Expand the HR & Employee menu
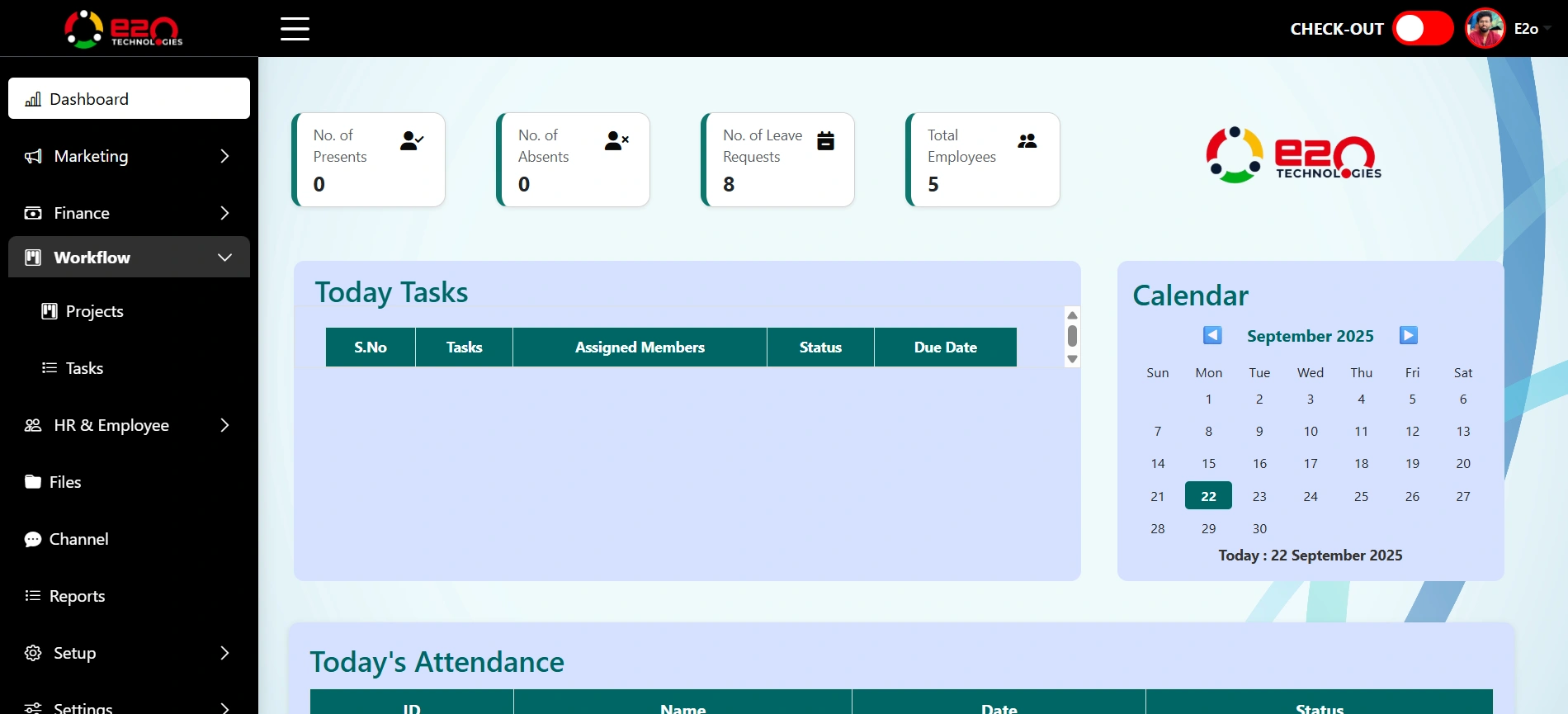This screenshot has height=714, width=1568. point(129,425)
